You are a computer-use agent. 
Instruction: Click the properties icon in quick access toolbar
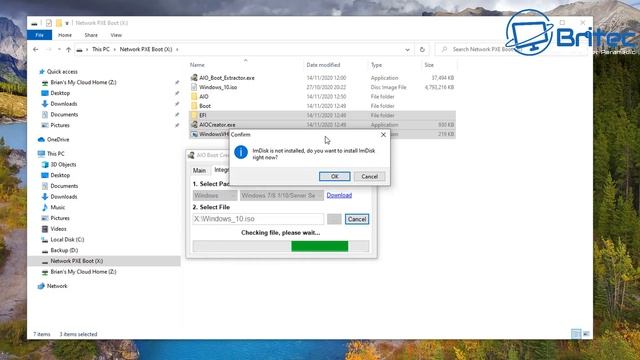pos(49,23)
